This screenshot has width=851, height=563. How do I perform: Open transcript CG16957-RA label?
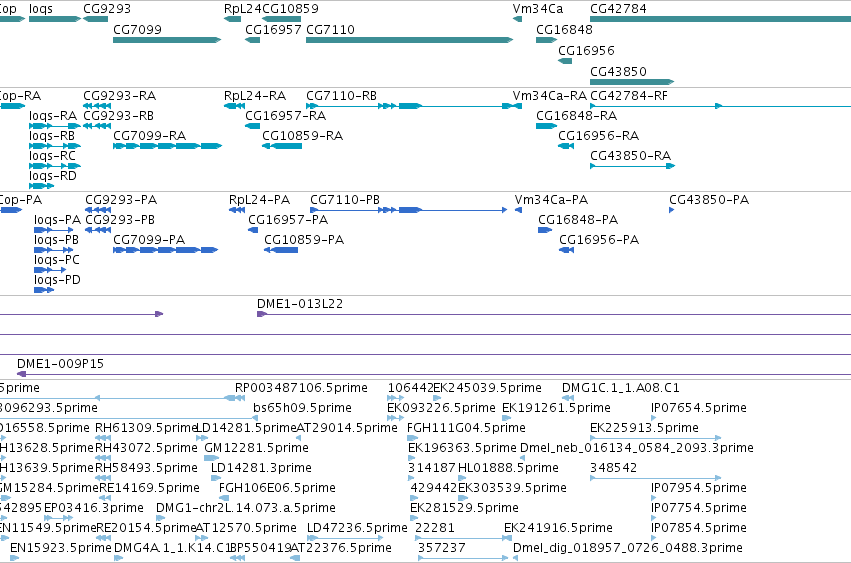(x=285, y=116)
